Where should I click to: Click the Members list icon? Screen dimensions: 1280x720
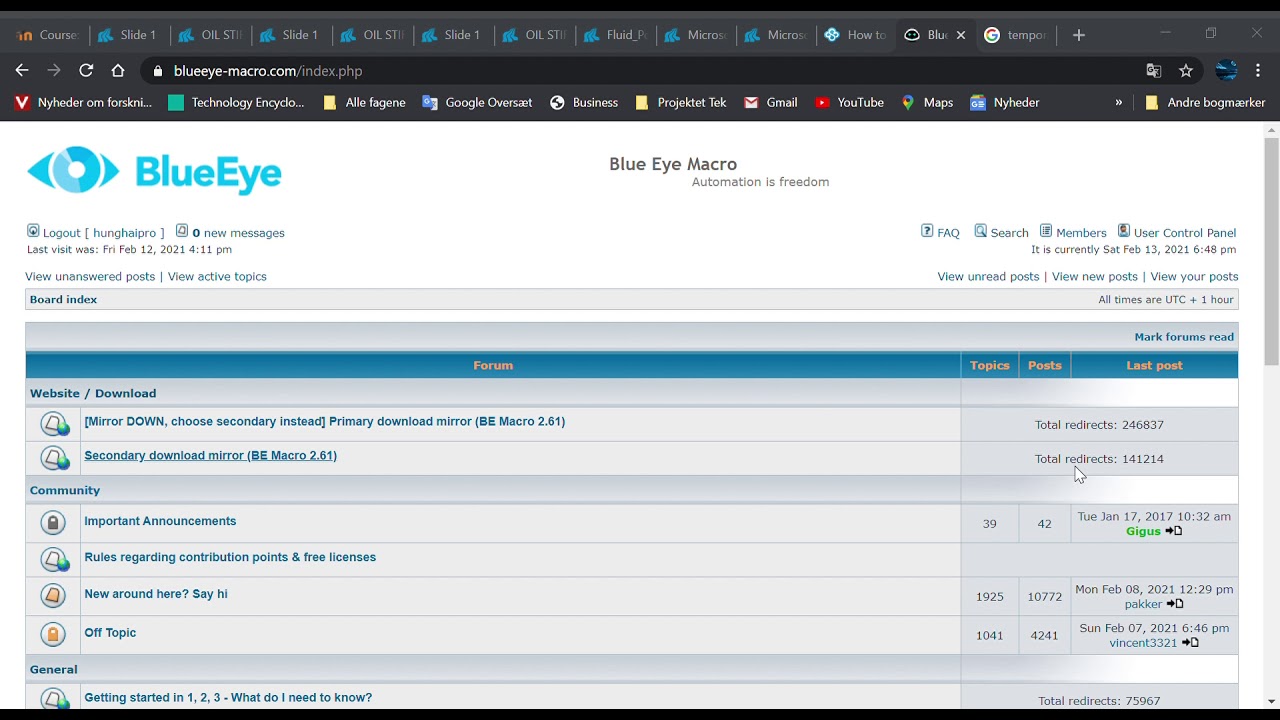tap(1046, 231)
